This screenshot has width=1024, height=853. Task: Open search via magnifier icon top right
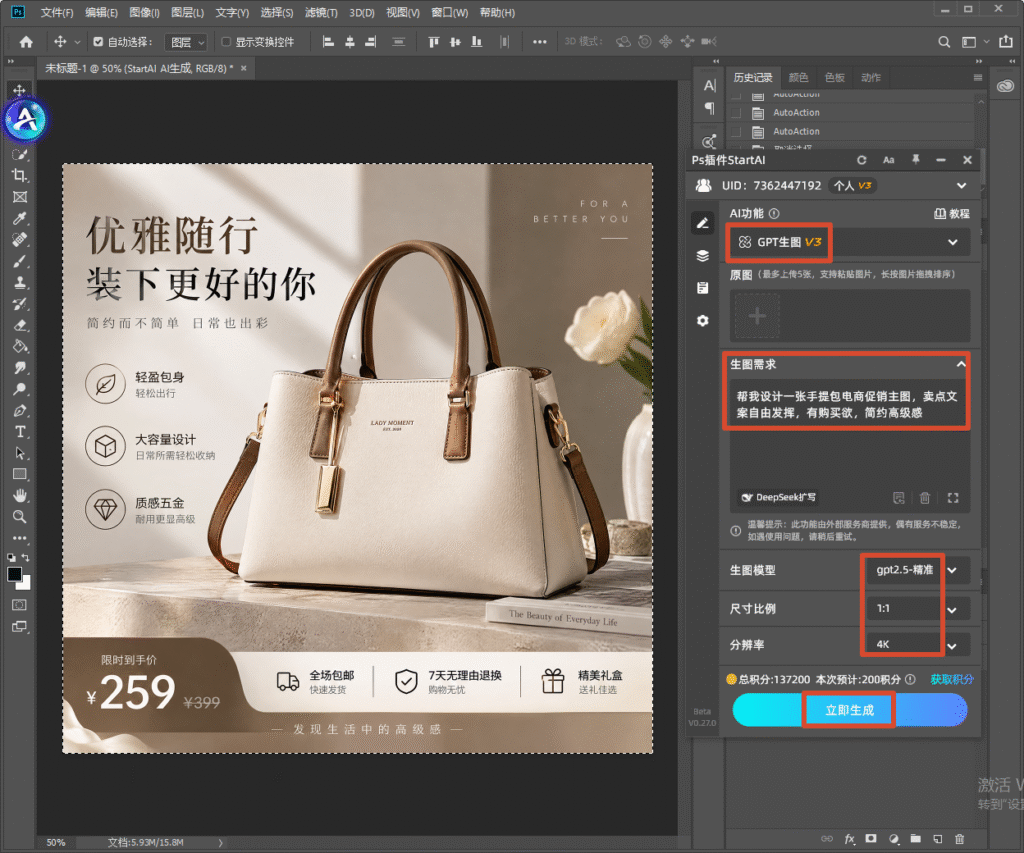point(944,42)
